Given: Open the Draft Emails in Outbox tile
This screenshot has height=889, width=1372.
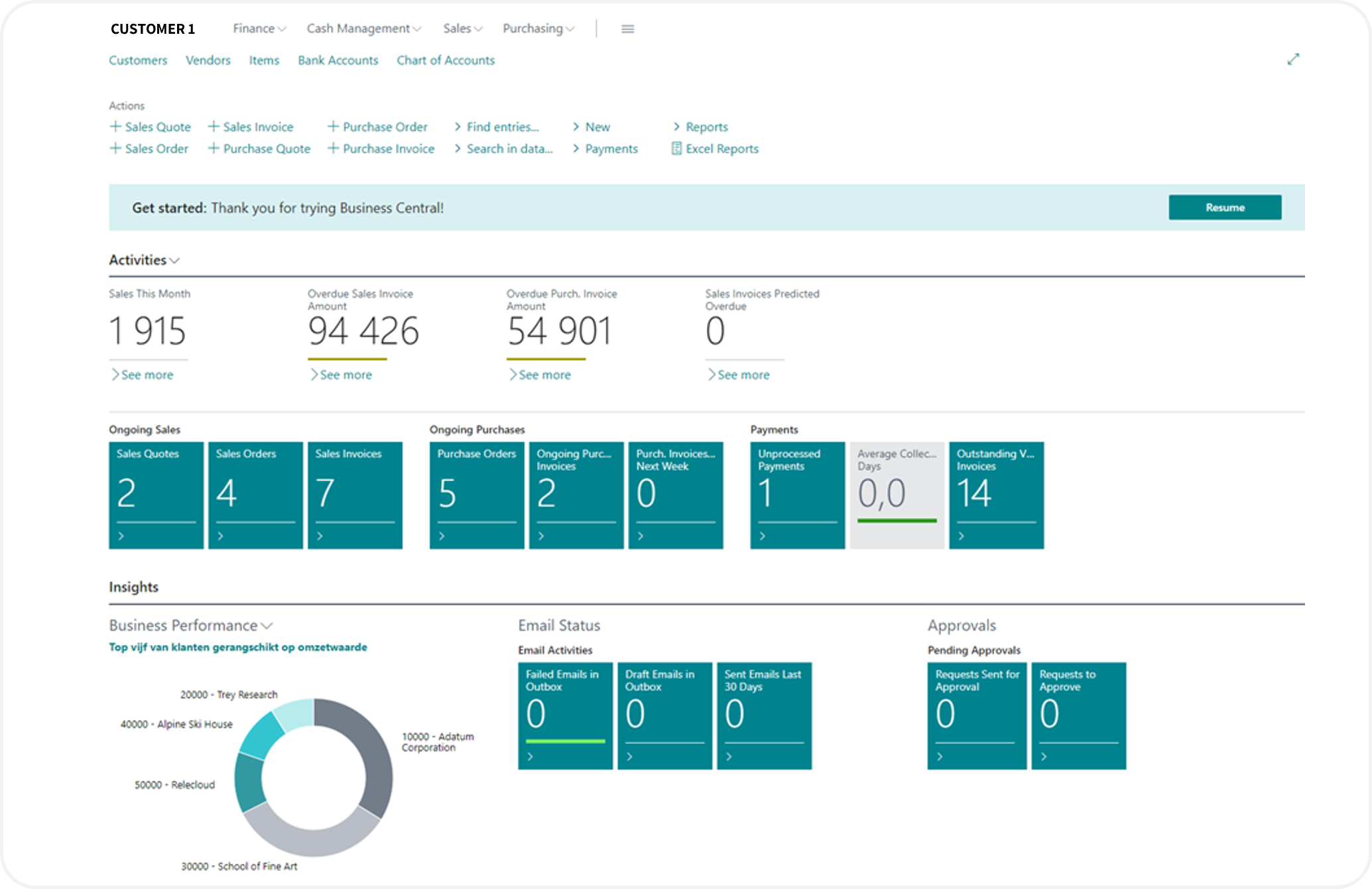Looking at the screenshot, I should point(665,716).
